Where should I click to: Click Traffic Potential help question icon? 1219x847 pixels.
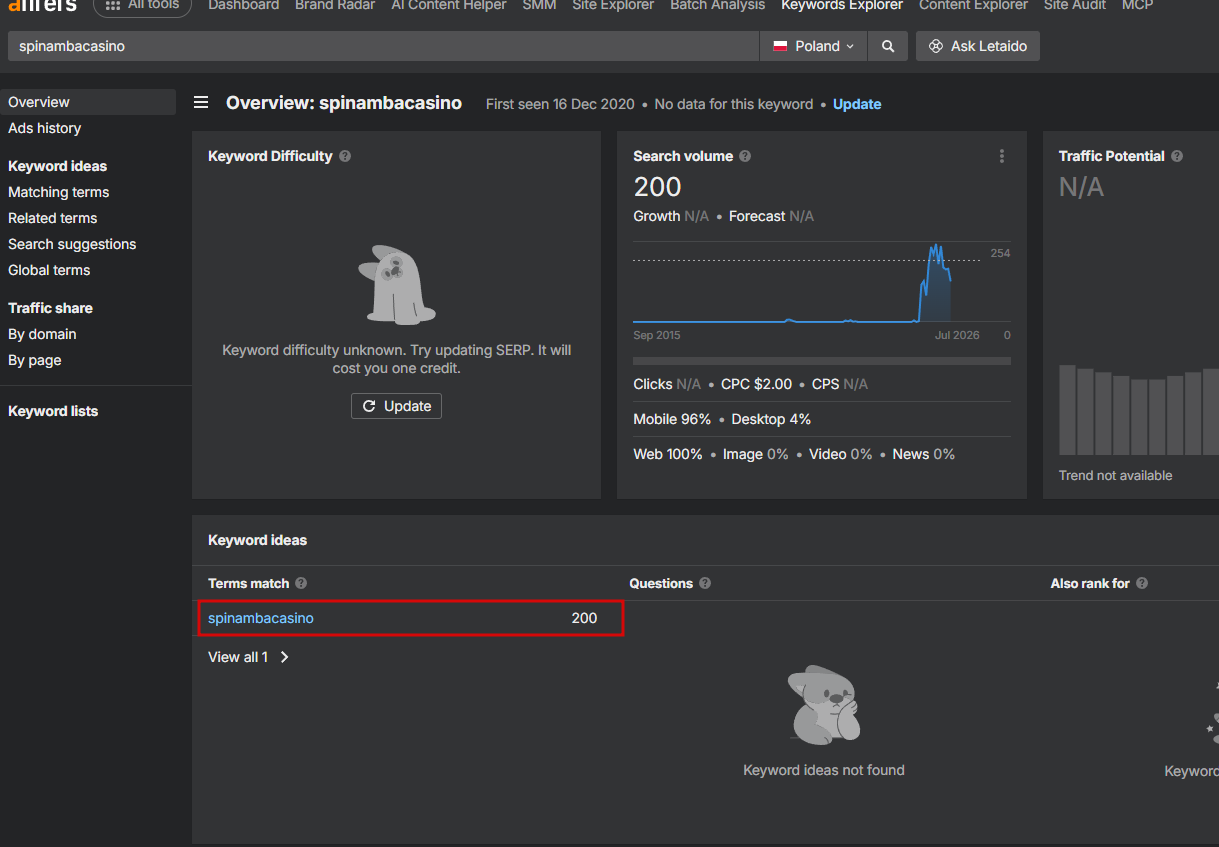pos(1177,156)
